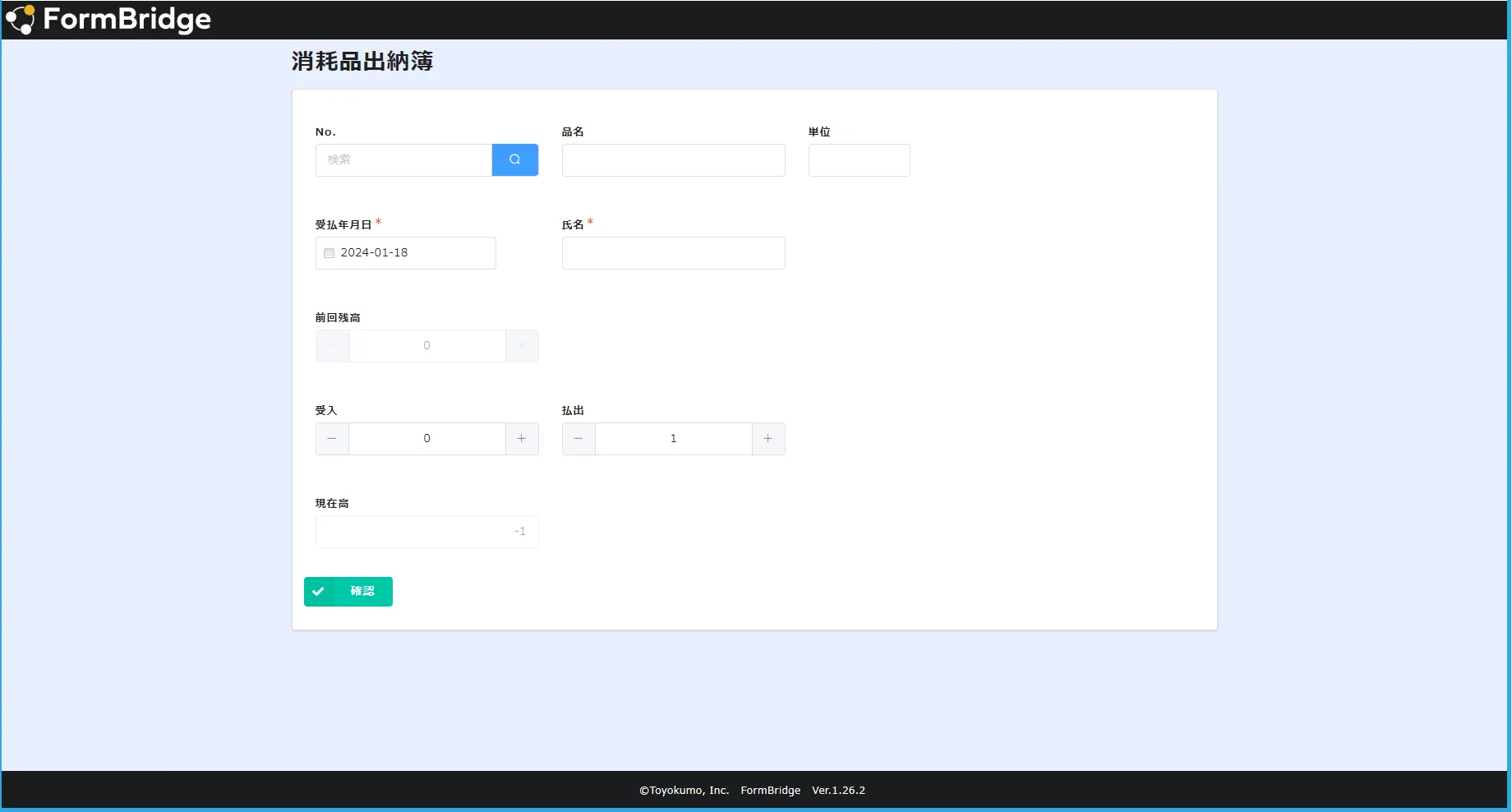1512x812 pixels.
Task: Click the 前回残高 minus button
Action: (332, 346)
